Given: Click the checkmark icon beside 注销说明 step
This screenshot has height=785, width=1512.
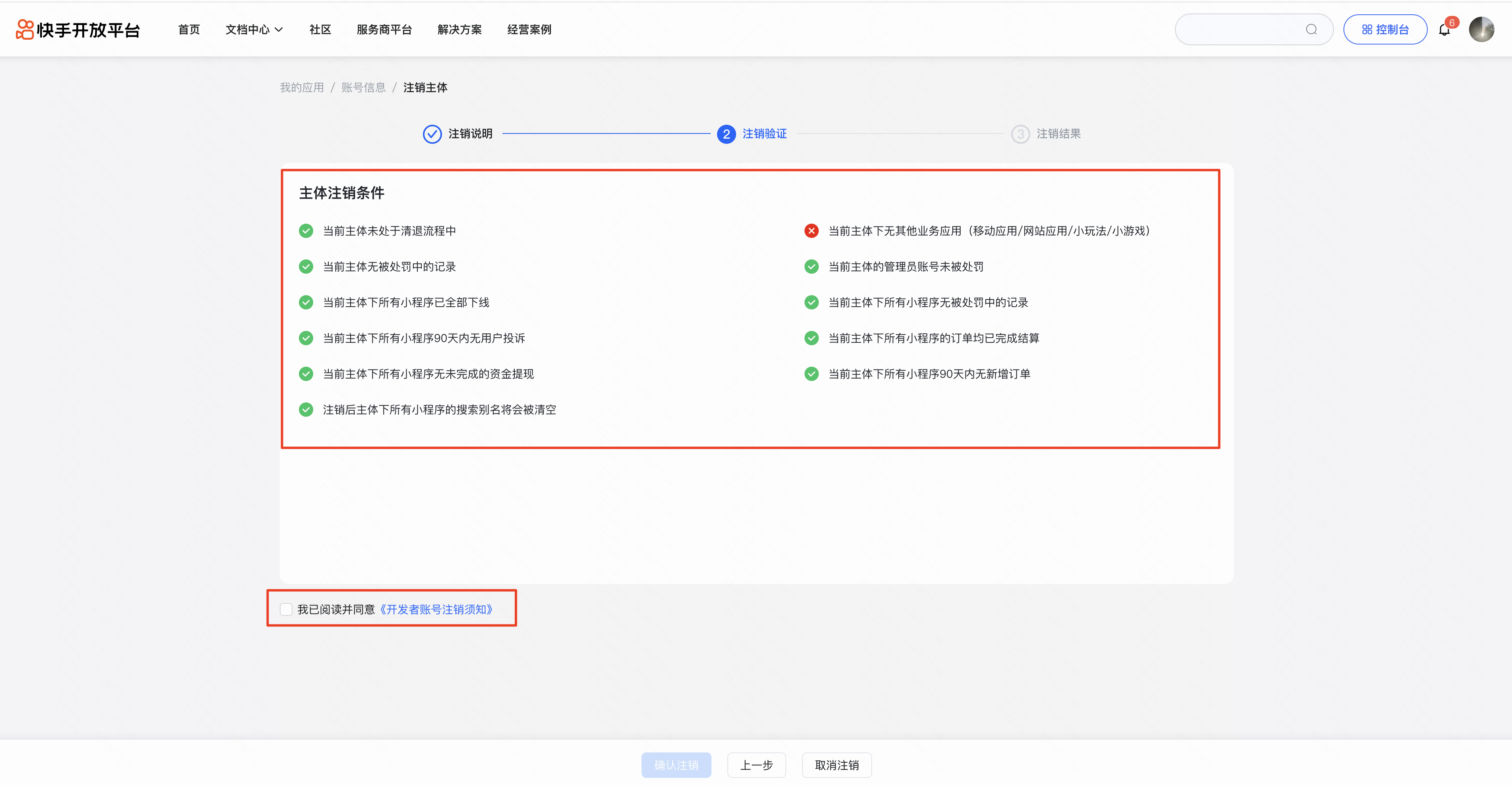Looking at the screenshot, I should tap(432, 134).
